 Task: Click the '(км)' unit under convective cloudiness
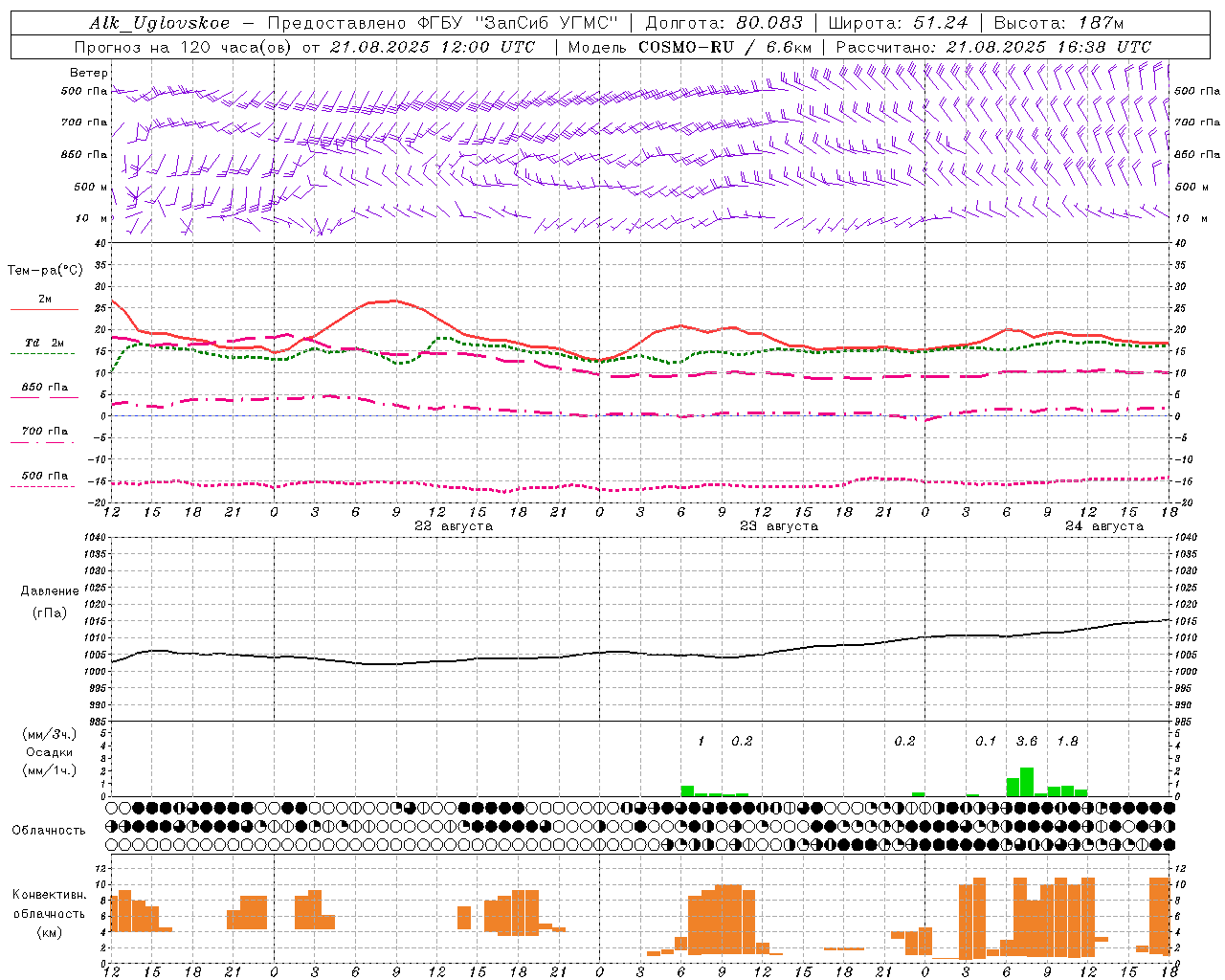coord(50,932)
